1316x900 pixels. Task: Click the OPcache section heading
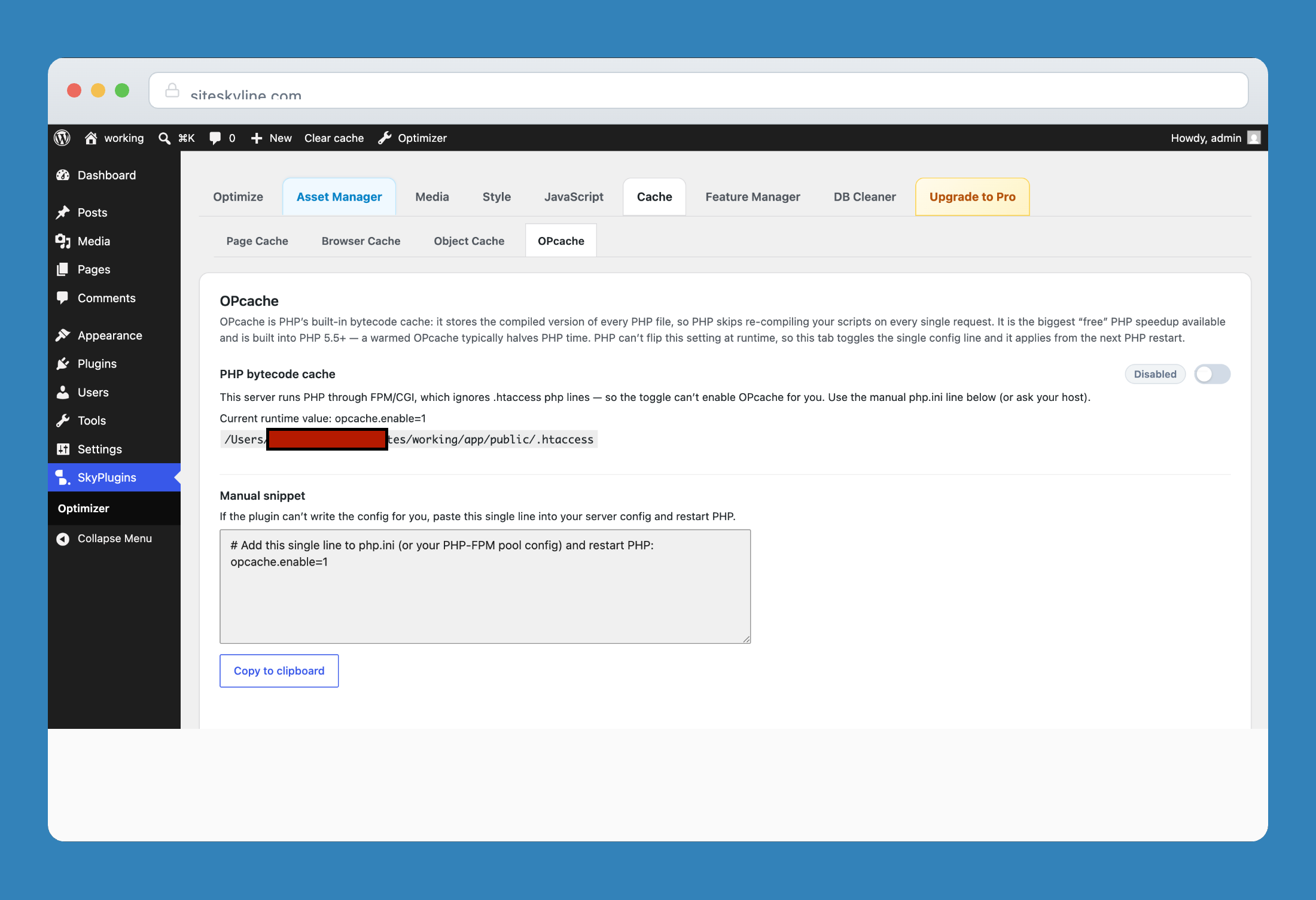249,301
